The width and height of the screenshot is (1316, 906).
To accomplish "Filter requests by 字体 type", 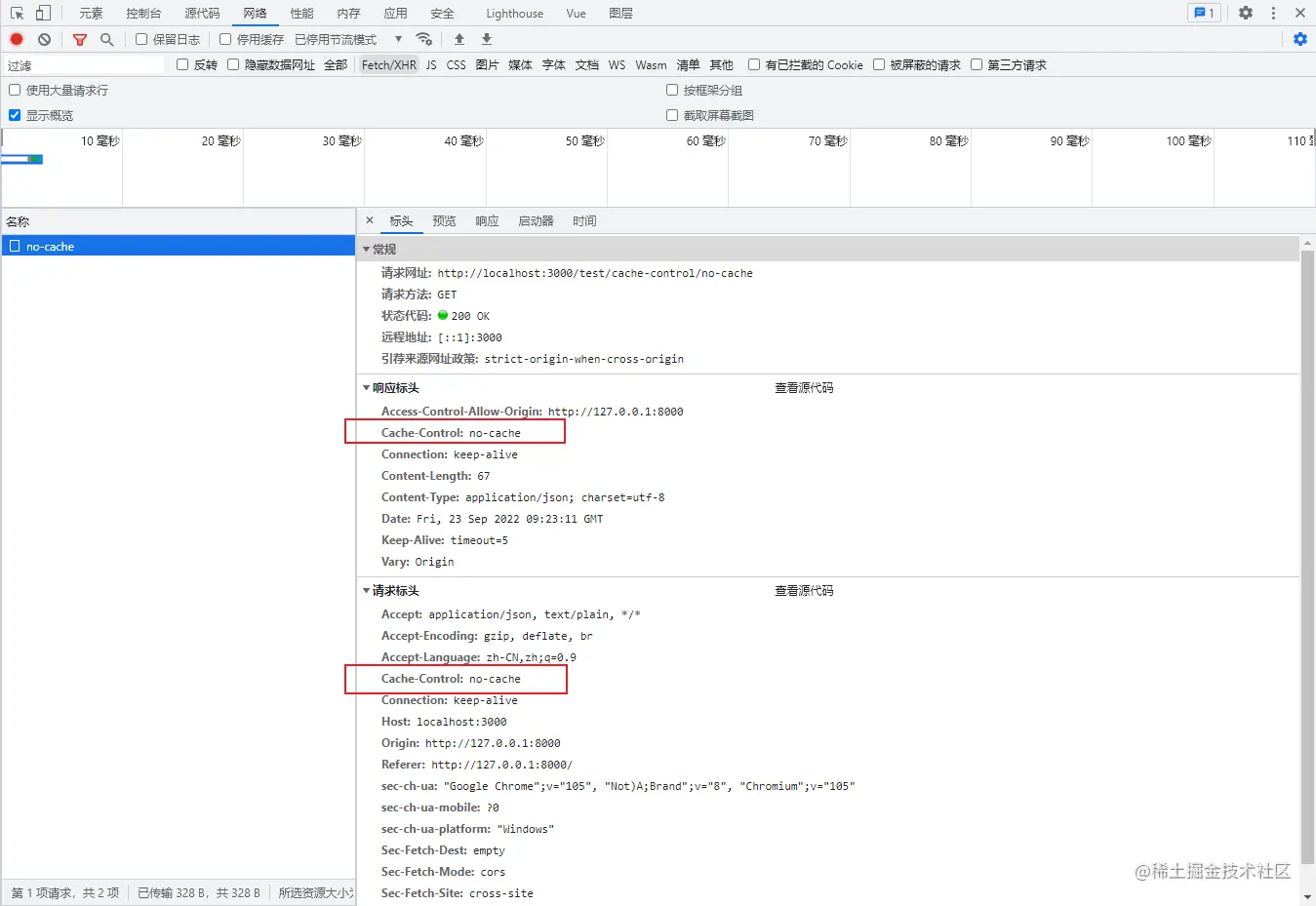I will pos(553,64).
